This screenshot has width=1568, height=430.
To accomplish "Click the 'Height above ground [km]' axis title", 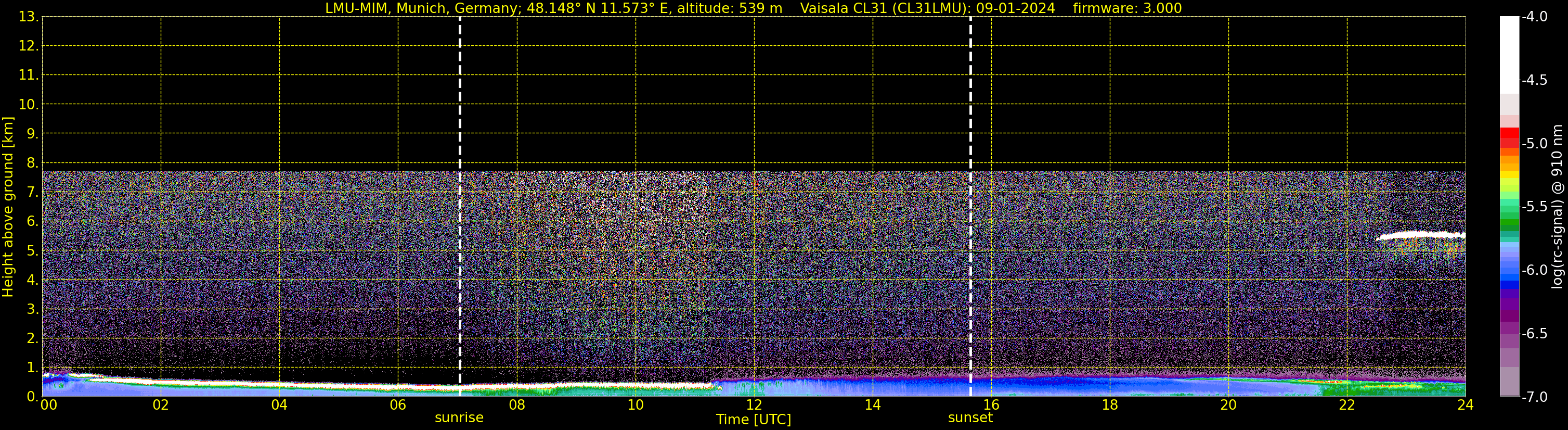I will [x=7, y=207].
